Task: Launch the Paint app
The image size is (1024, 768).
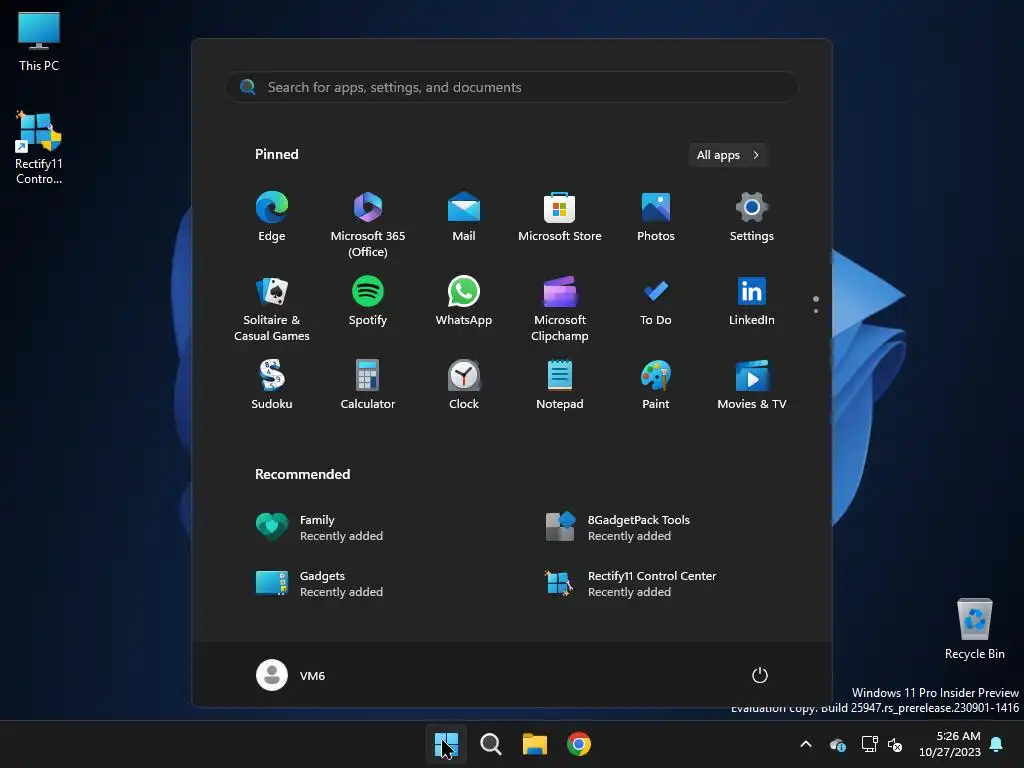Action: 656,385
